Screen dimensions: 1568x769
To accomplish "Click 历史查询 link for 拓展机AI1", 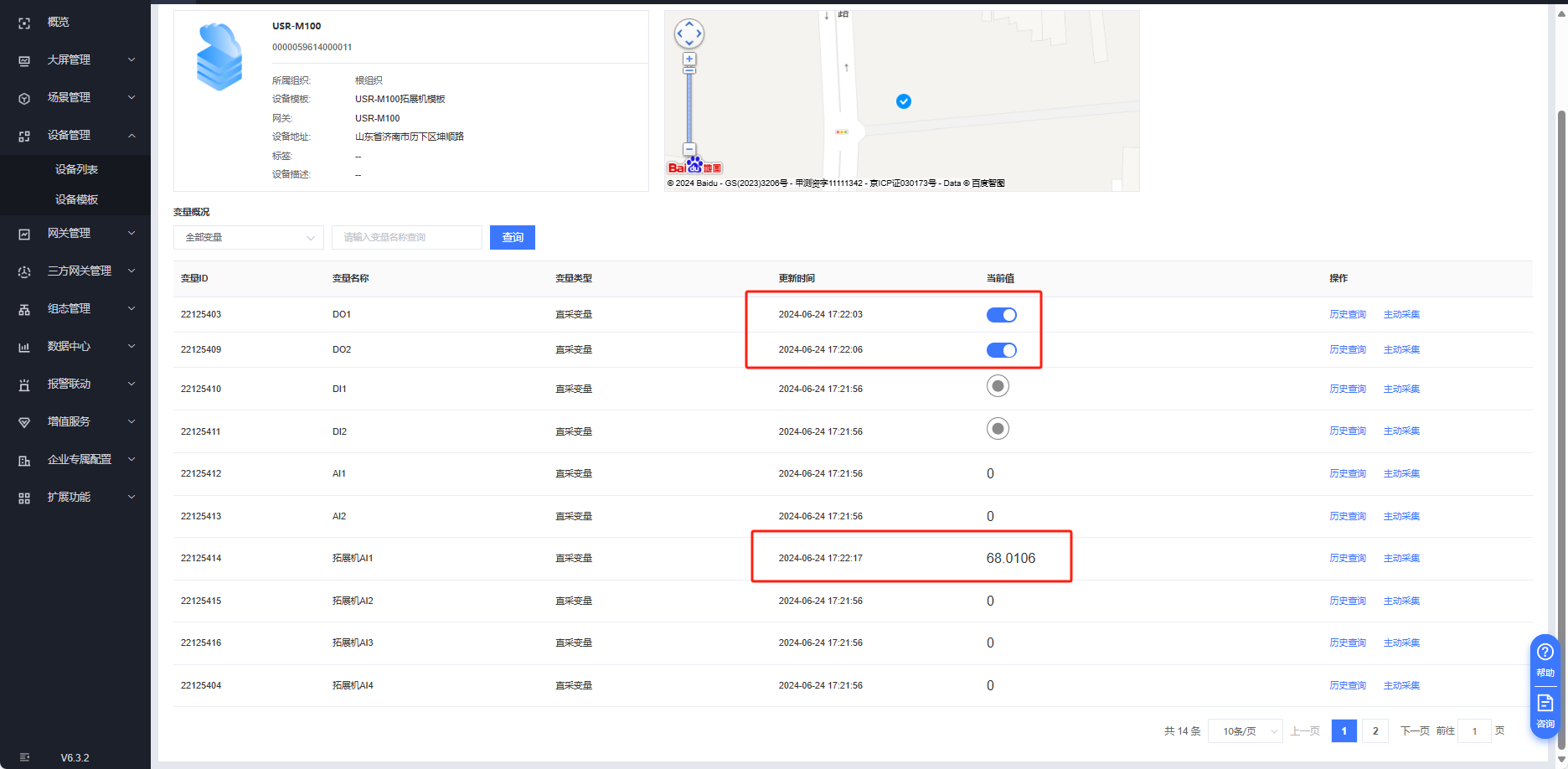I will click(x=1347, y=559).
